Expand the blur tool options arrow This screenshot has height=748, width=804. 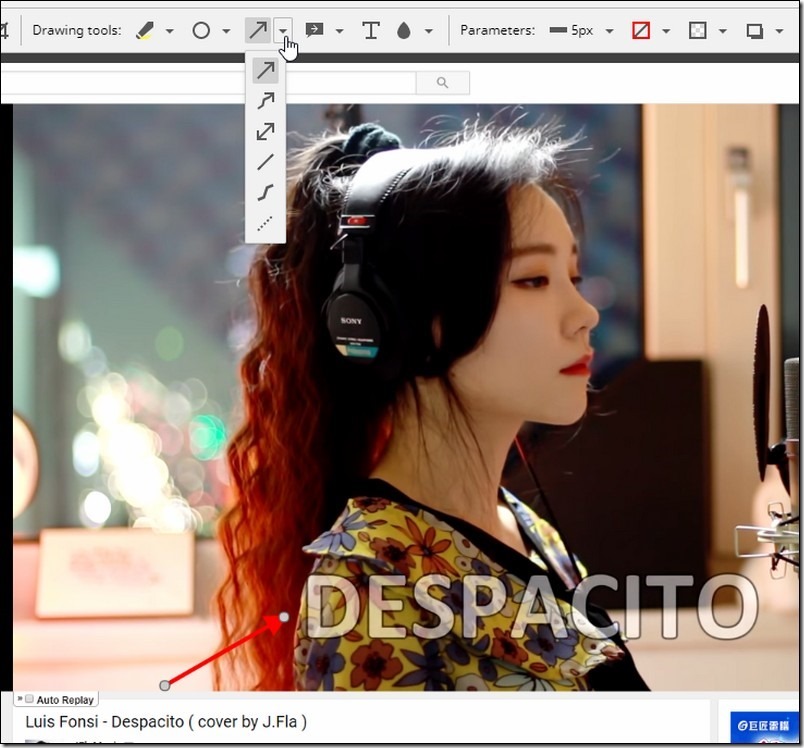(429, 31)
